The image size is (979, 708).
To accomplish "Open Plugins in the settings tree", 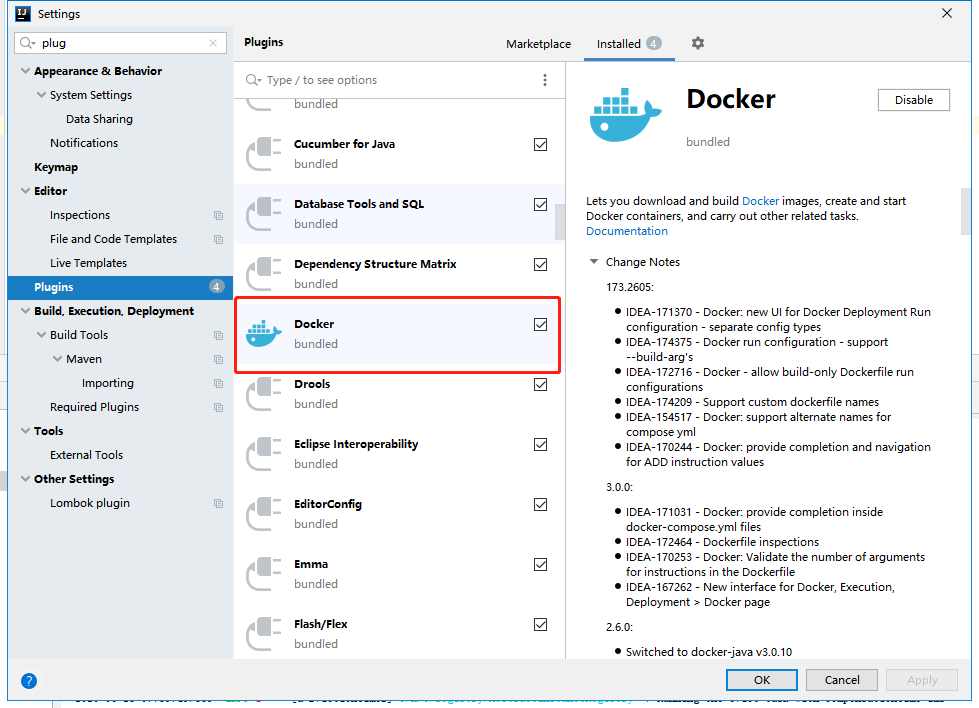I will coord(121,287).
